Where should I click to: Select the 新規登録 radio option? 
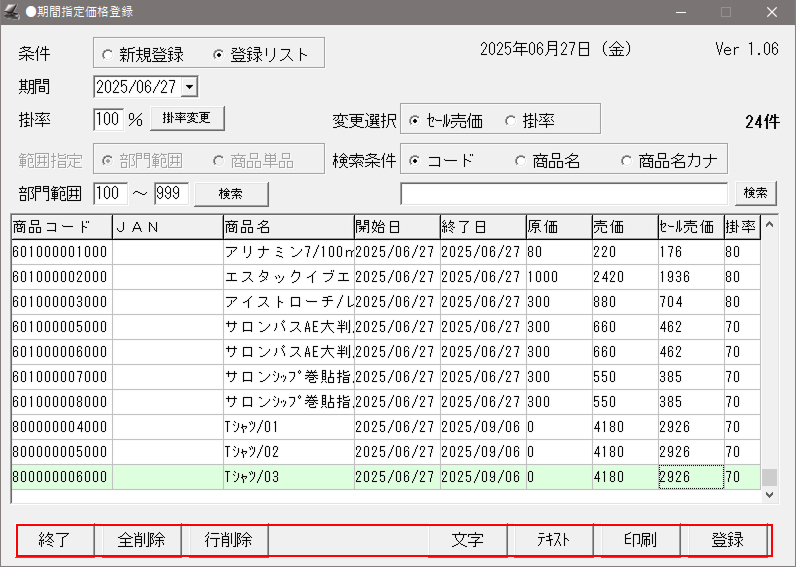coord(108,54)
